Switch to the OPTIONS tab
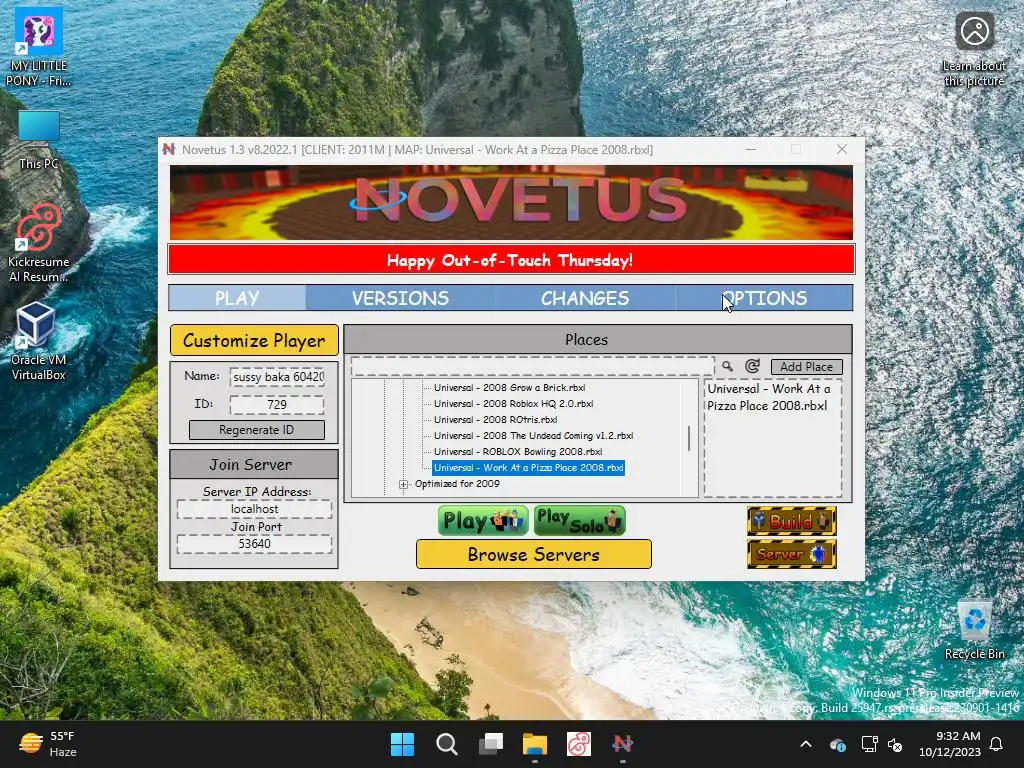 click(x=764, y=298)
